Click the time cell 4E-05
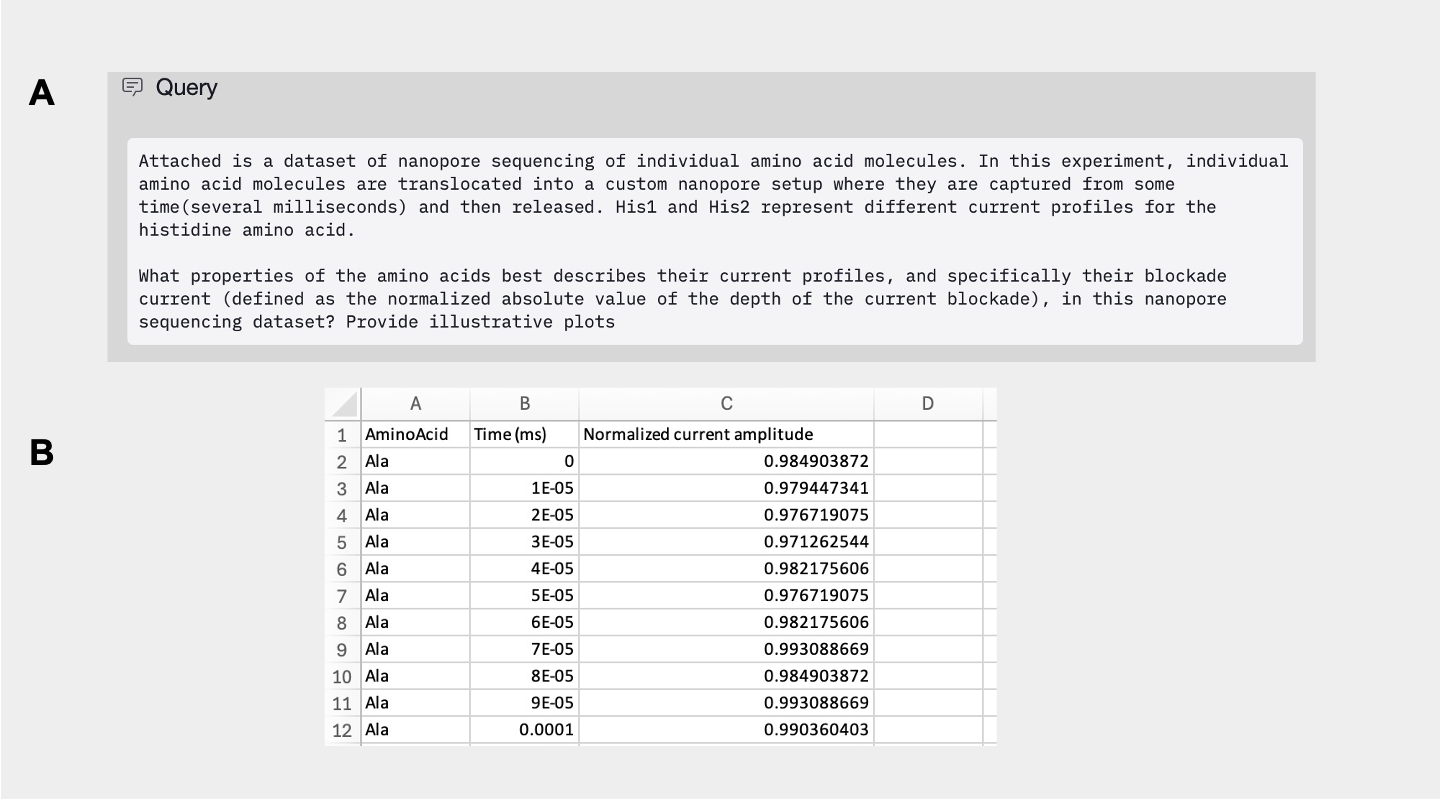Viewport: 1440px width, 800px height. coord(525,569)
